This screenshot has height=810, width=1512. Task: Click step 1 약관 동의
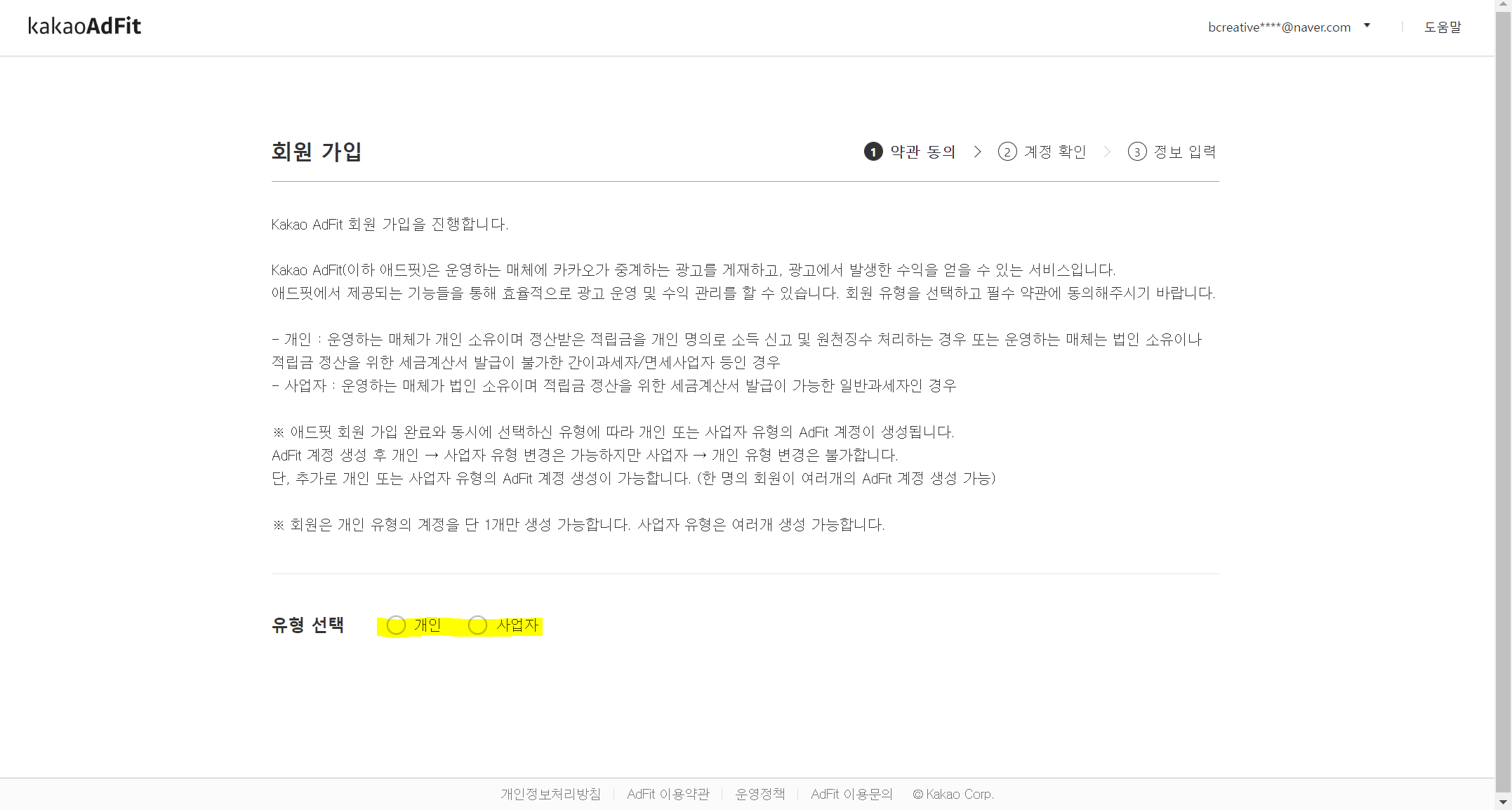point(910,152)
